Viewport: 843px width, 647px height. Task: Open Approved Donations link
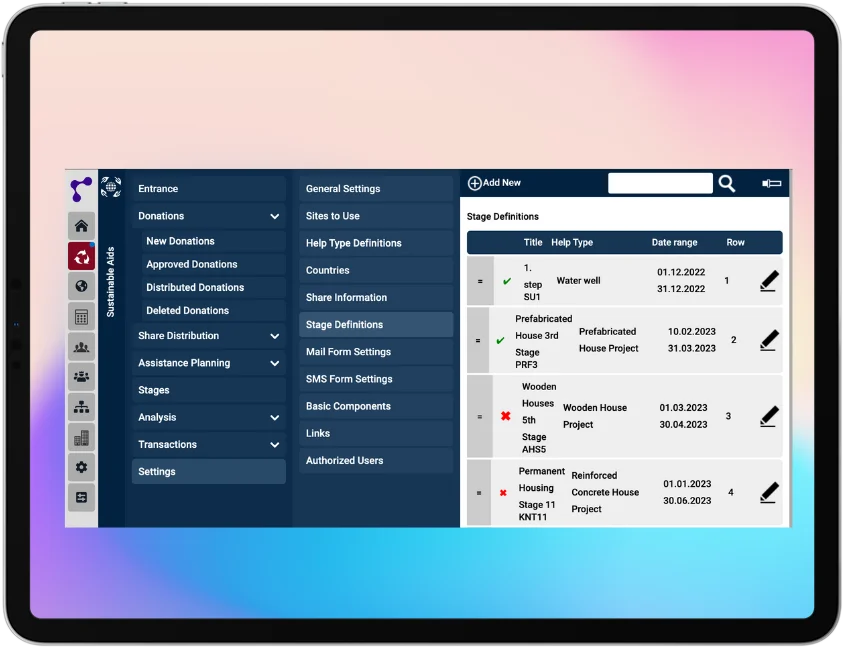(x=192, y=265)
